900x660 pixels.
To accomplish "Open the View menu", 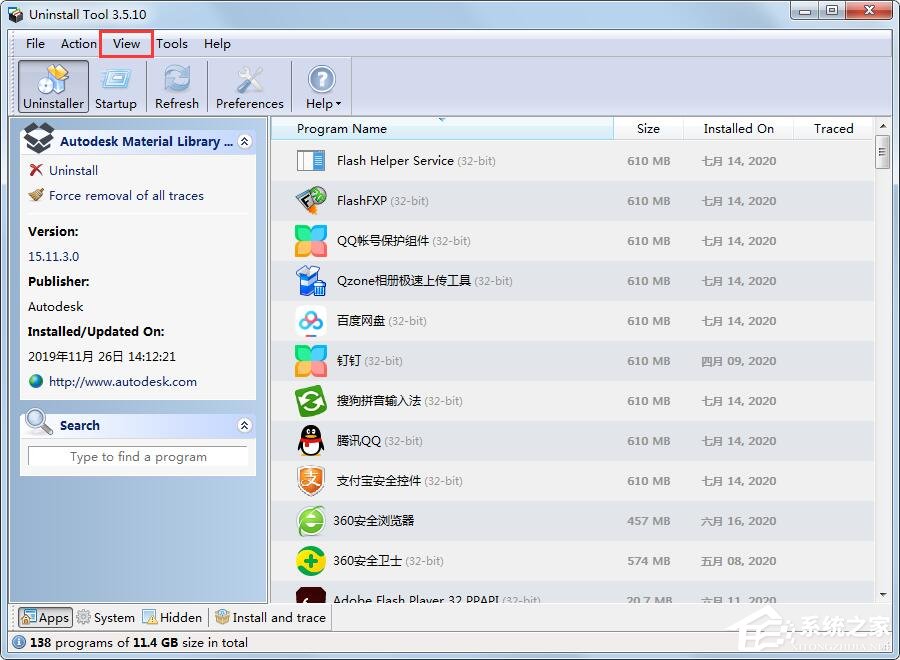I will [x=125, y=44].
